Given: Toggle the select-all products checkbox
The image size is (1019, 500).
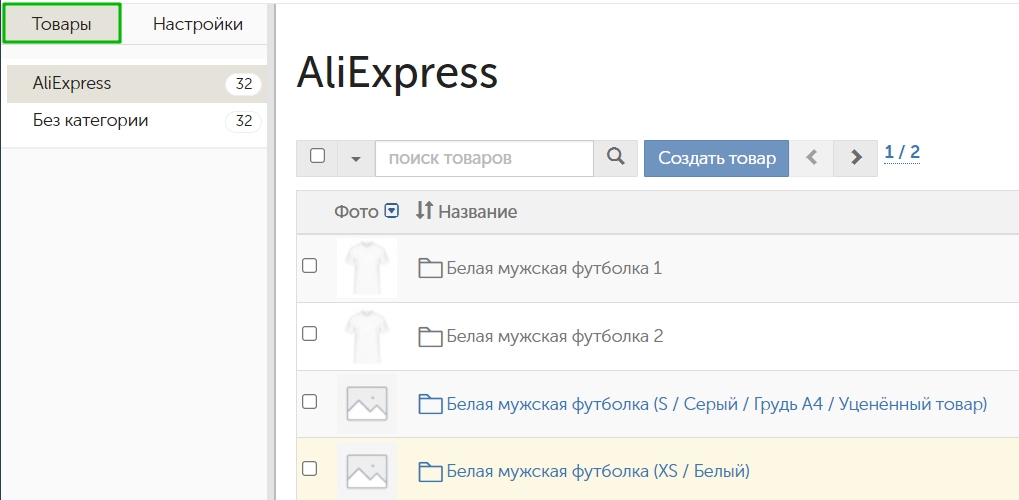Looking at the screenshot, I should click(x=317, y=156).
